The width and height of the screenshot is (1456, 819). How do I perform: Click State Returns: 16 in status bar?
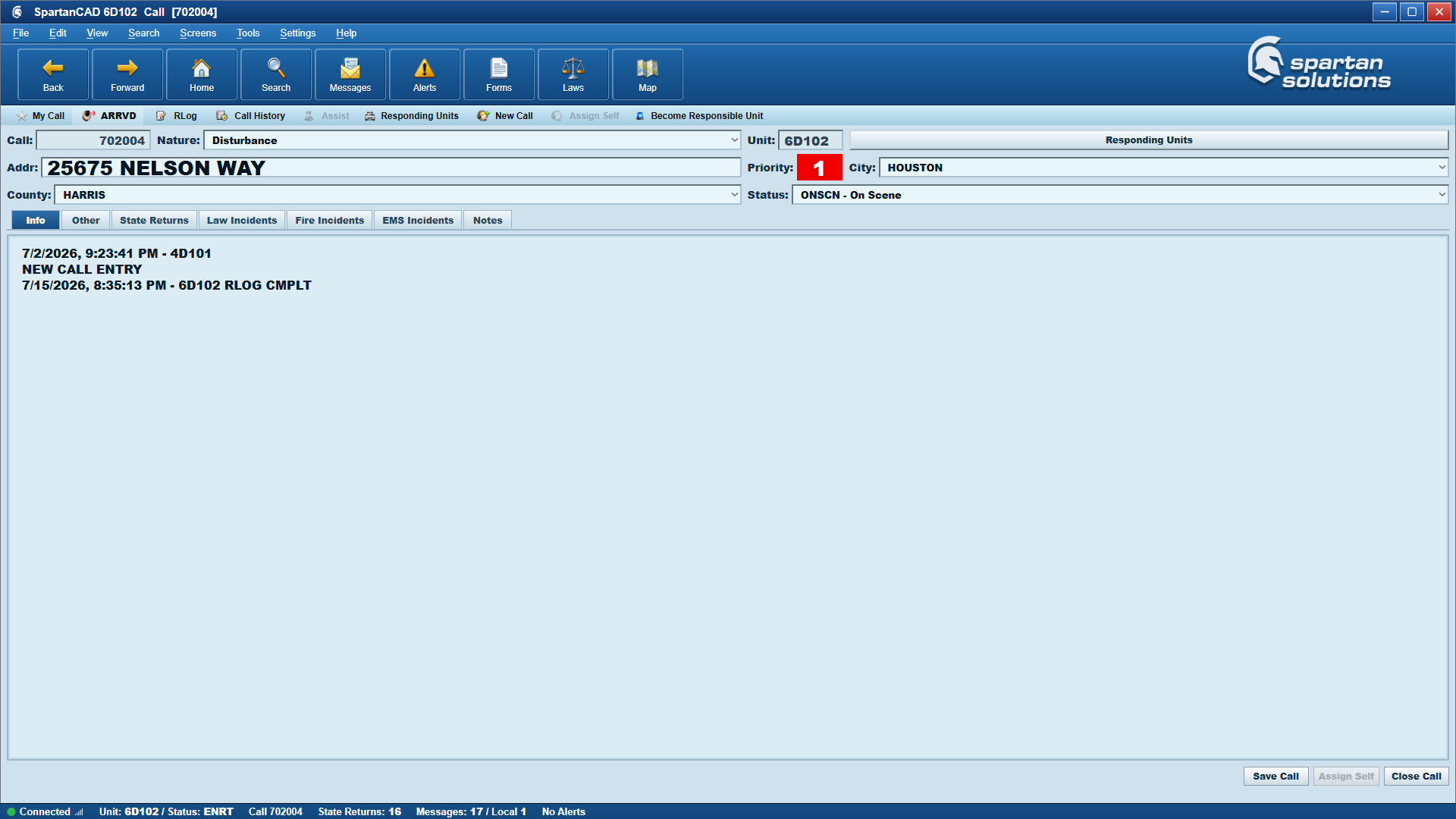pos(359,811)
